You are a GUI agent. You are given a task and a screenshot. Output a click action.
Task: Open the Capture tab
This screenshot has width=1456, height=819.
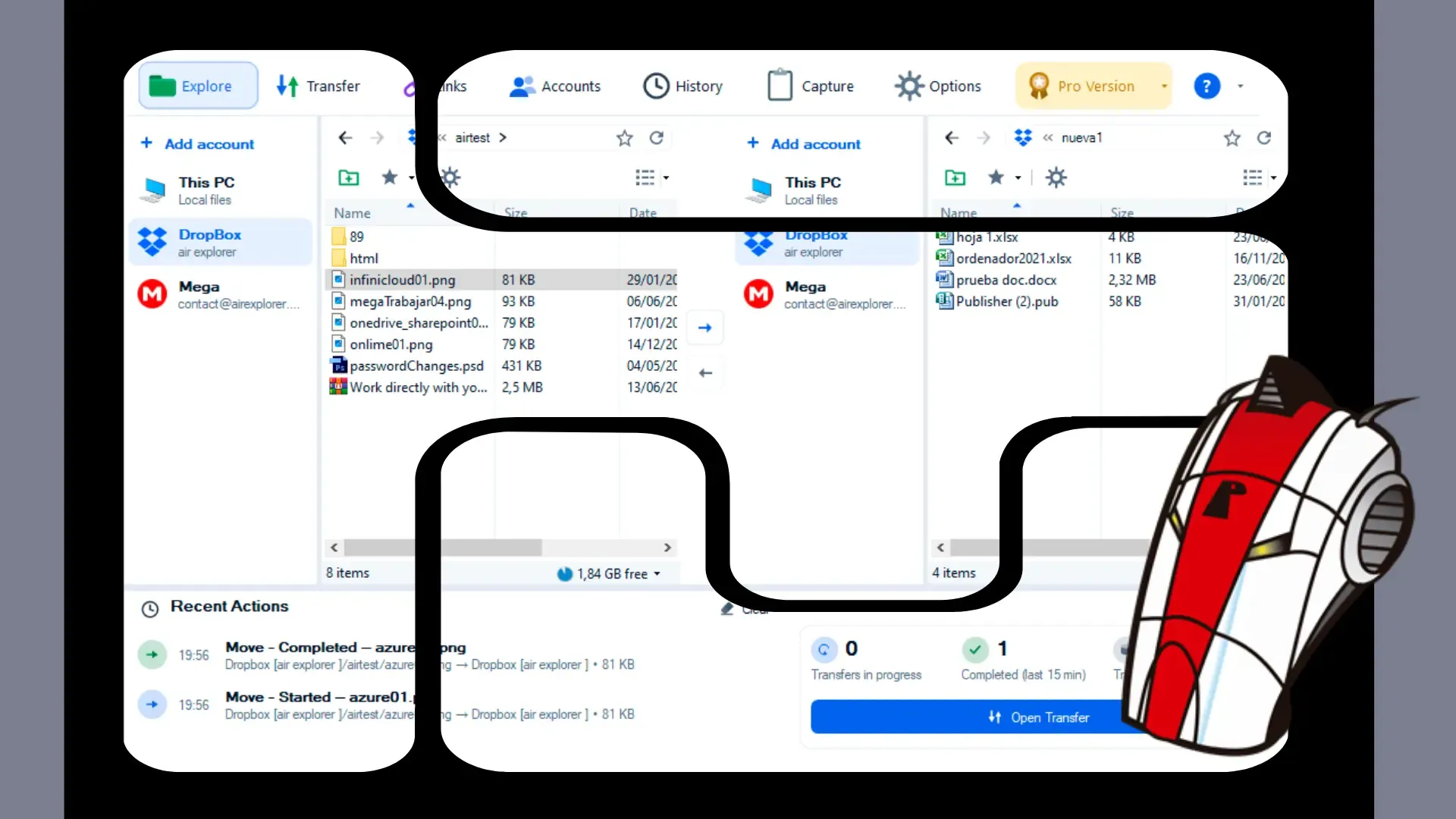[x=811, y=86]
